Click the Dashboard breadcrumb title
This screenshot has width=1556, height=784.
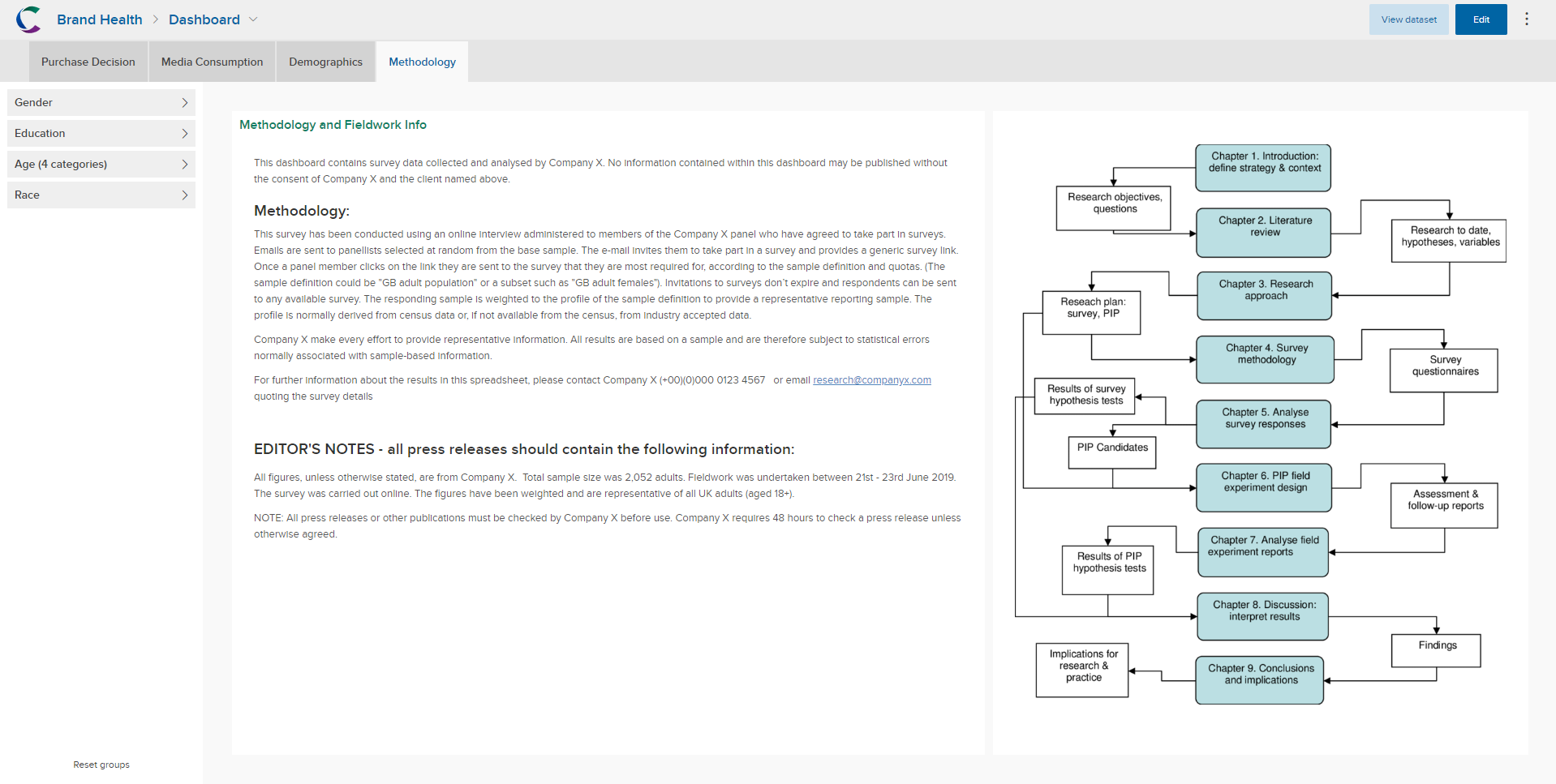204,19
